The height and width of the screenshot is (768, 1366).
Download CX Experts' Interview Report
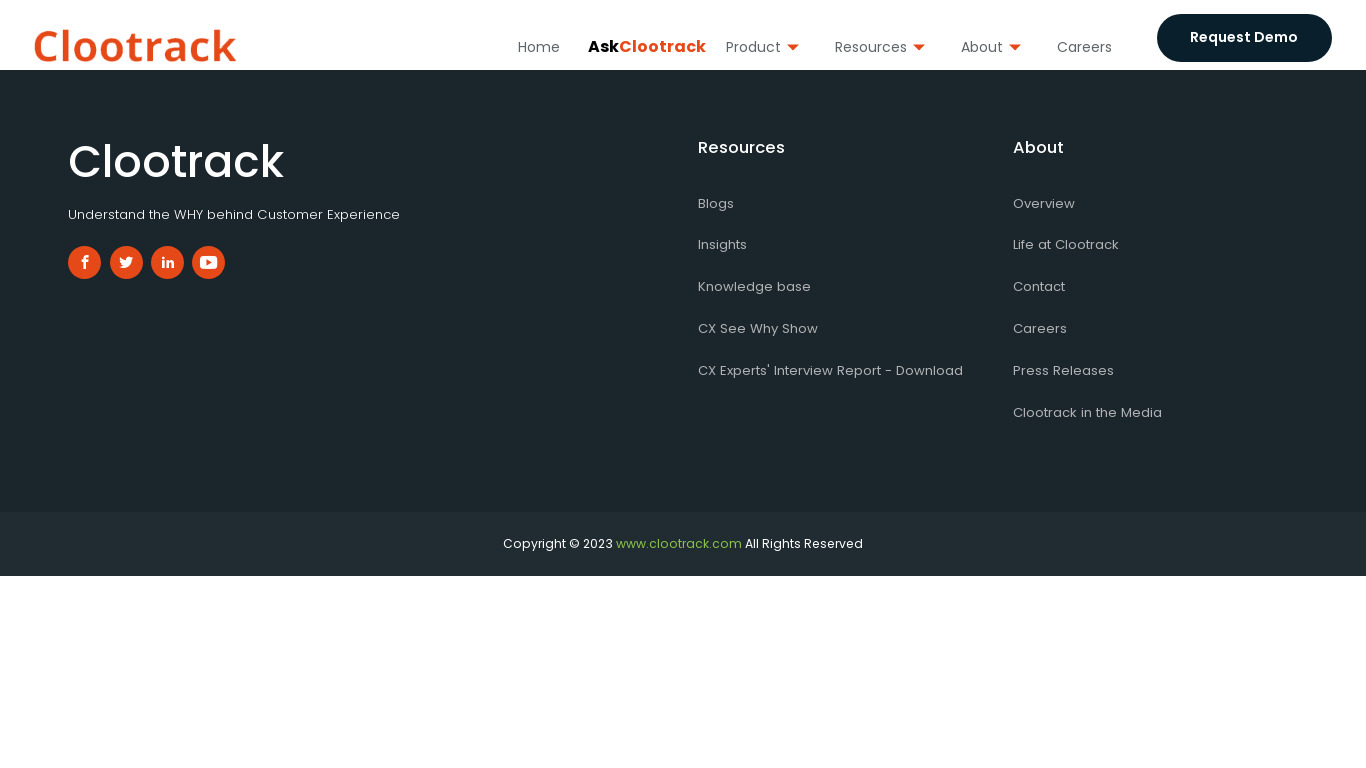tap(830, 371)
